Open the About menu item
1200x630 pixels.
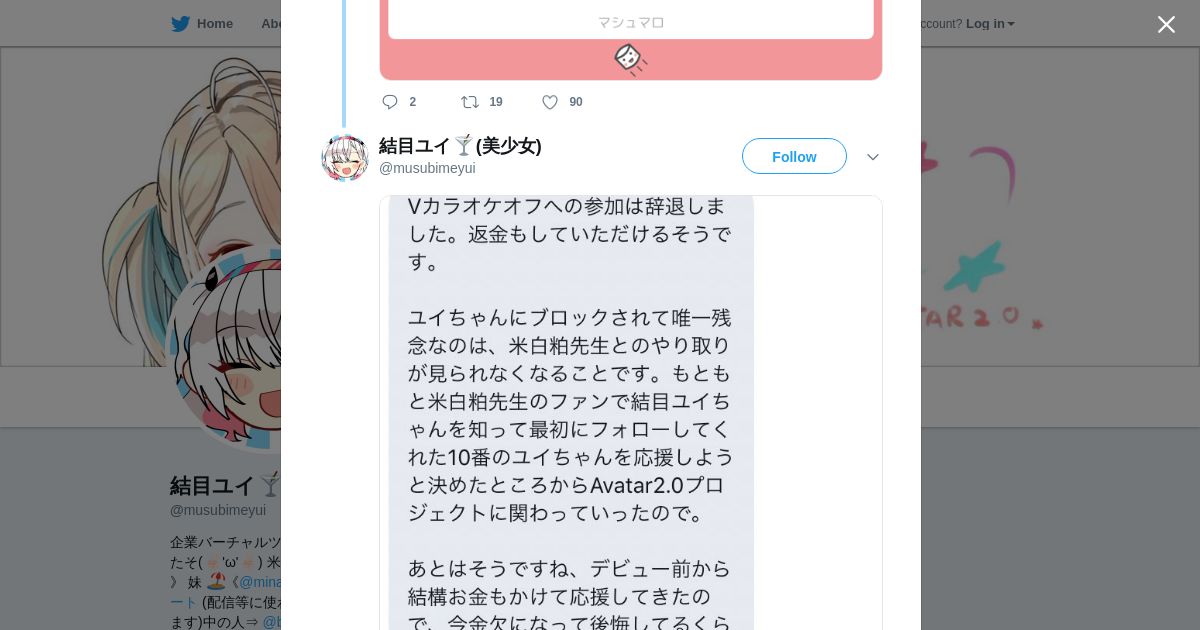(x=271, y=24)
